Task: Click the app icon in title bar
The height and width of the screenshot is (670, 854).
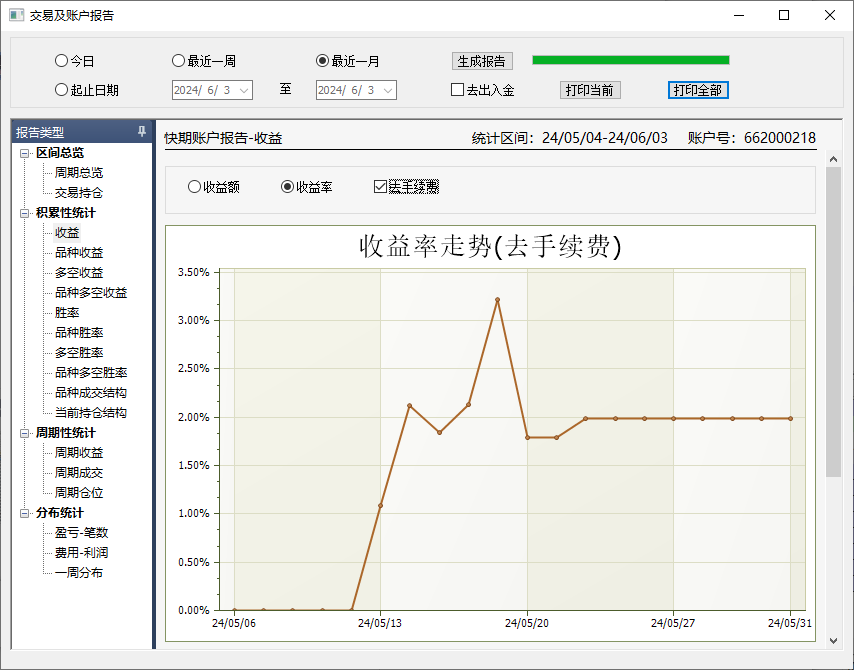Action: 16,15
